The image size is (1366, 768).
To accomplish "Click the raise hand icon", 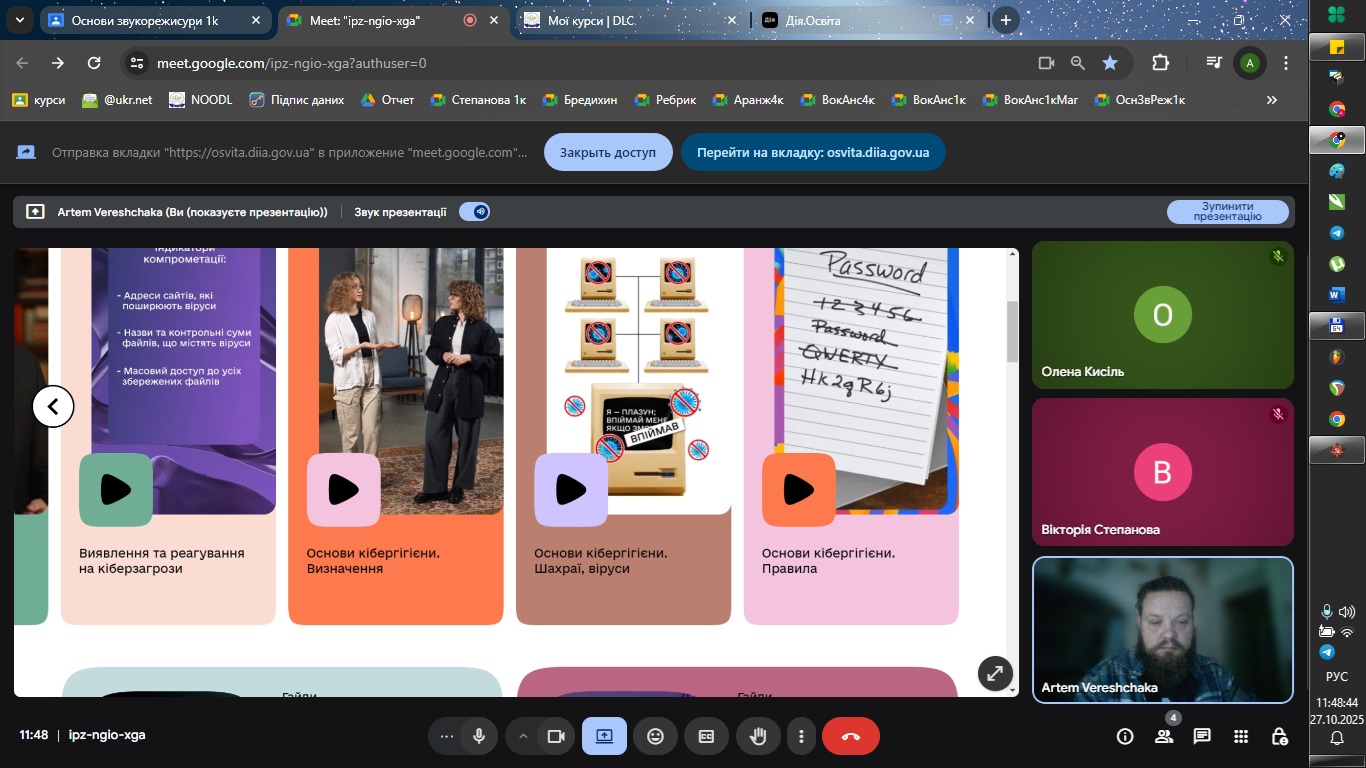I will pos(758,736).
